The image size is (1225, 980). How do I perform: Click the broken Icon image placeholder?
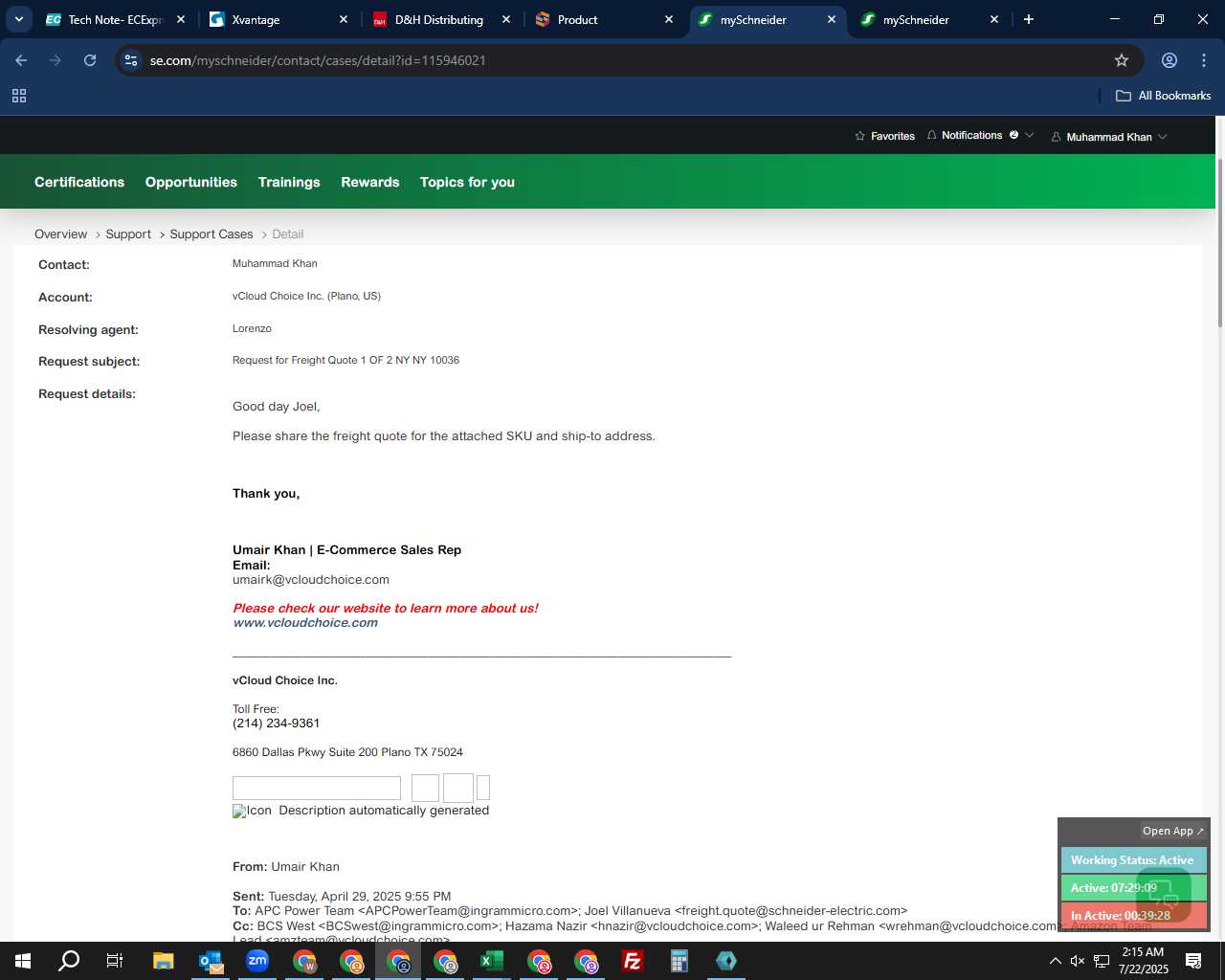[252, 811]
